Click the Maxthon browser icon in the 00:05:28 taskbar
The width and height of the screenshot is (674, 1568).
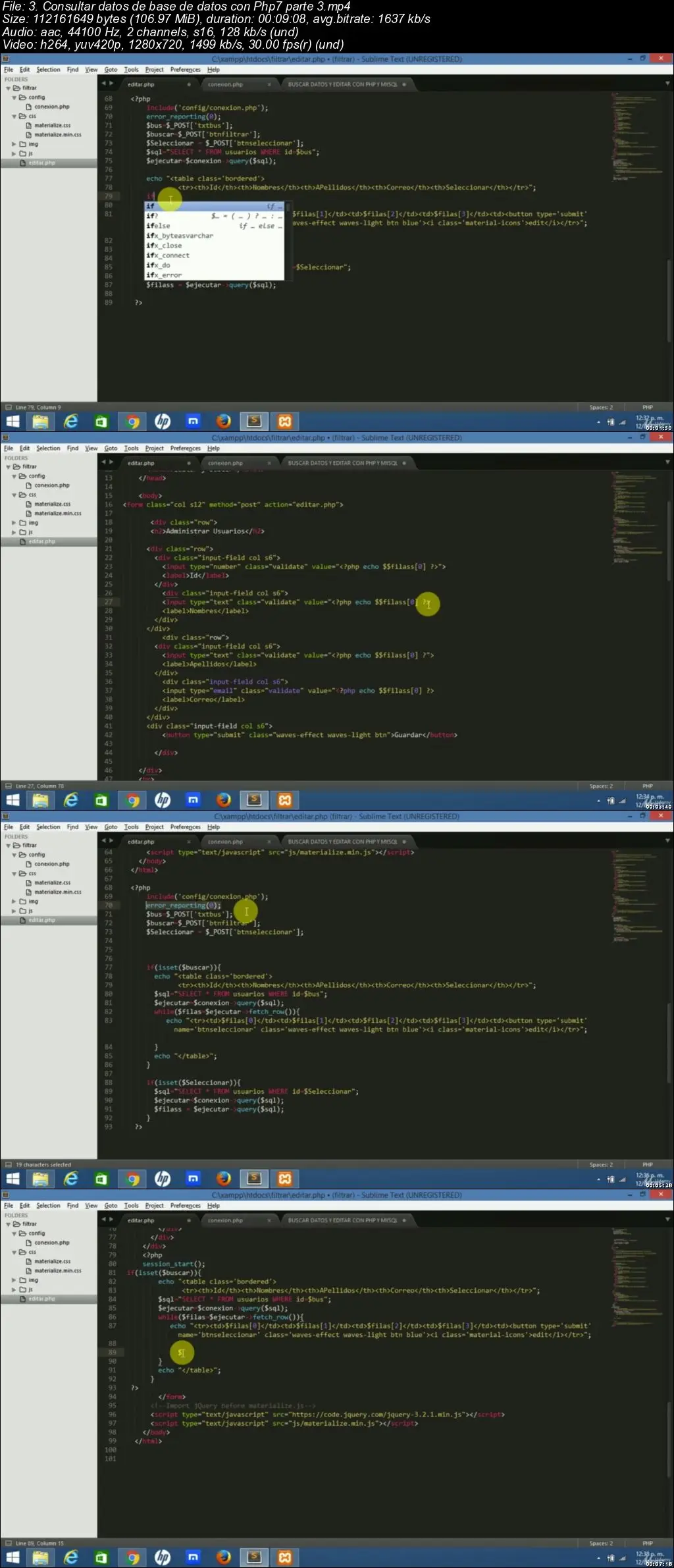[193, 1179]
